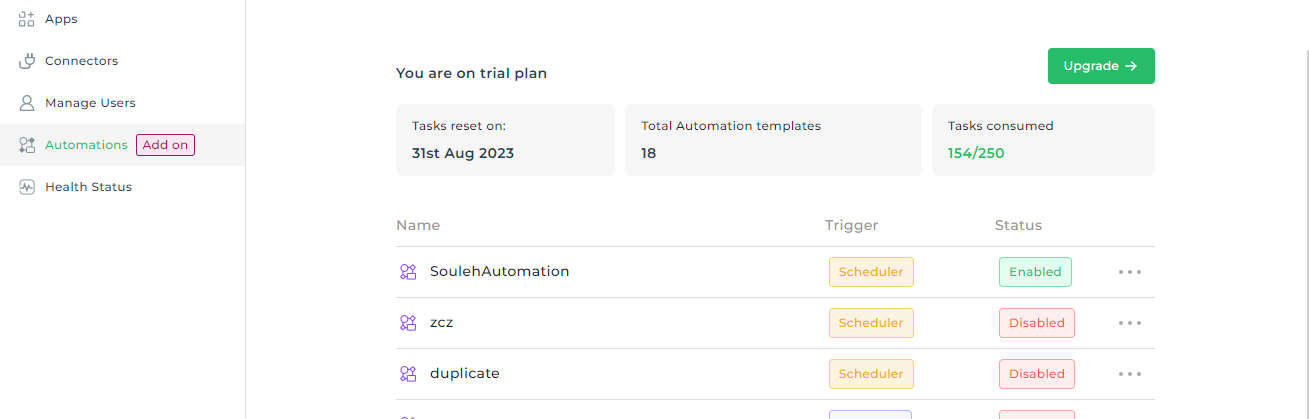Open the three-dot menu for SoulehAutomation
Screen dimensions: 1309x419
1130,272
